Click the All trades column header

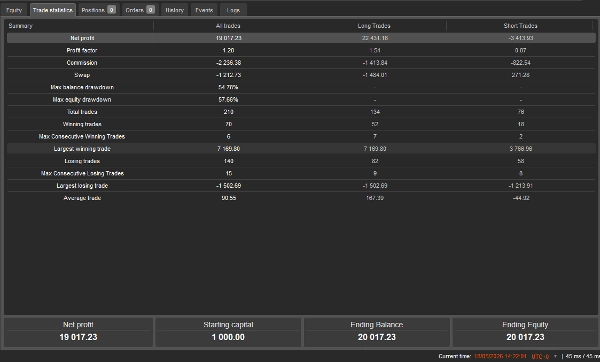(228, 26)
